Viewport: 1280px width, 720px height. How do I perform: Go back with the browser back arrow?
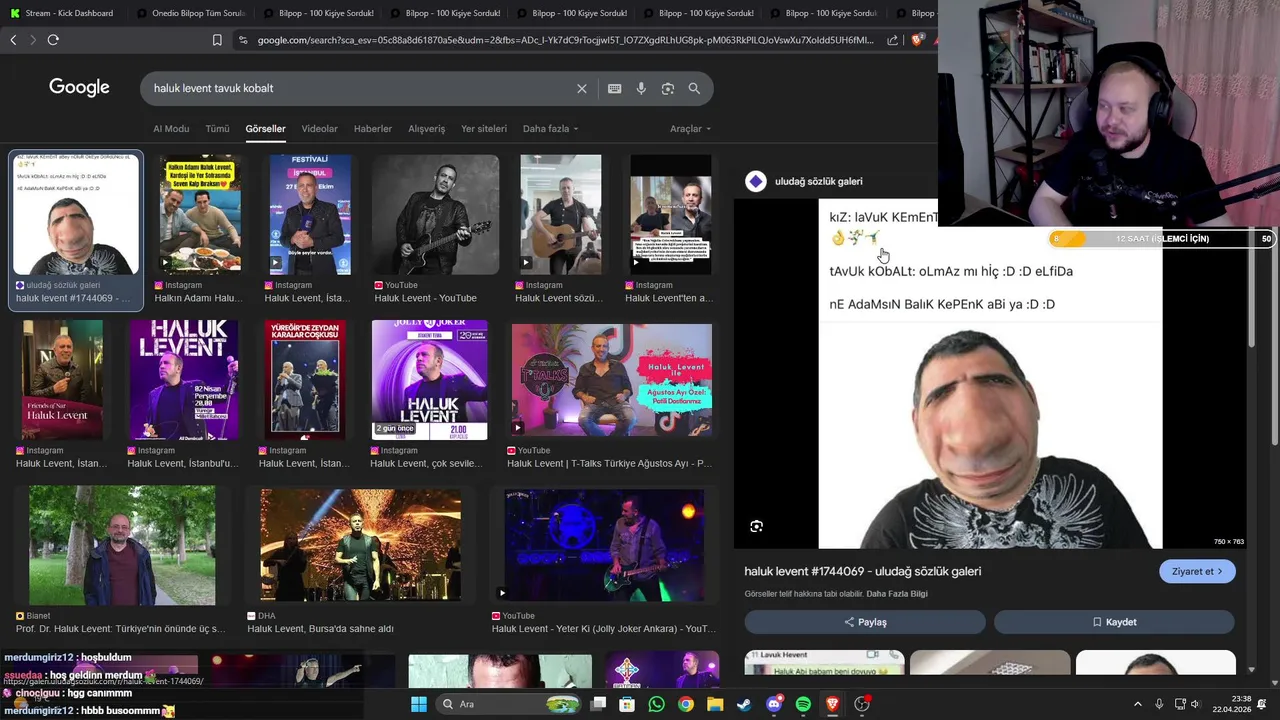(13, 40)
